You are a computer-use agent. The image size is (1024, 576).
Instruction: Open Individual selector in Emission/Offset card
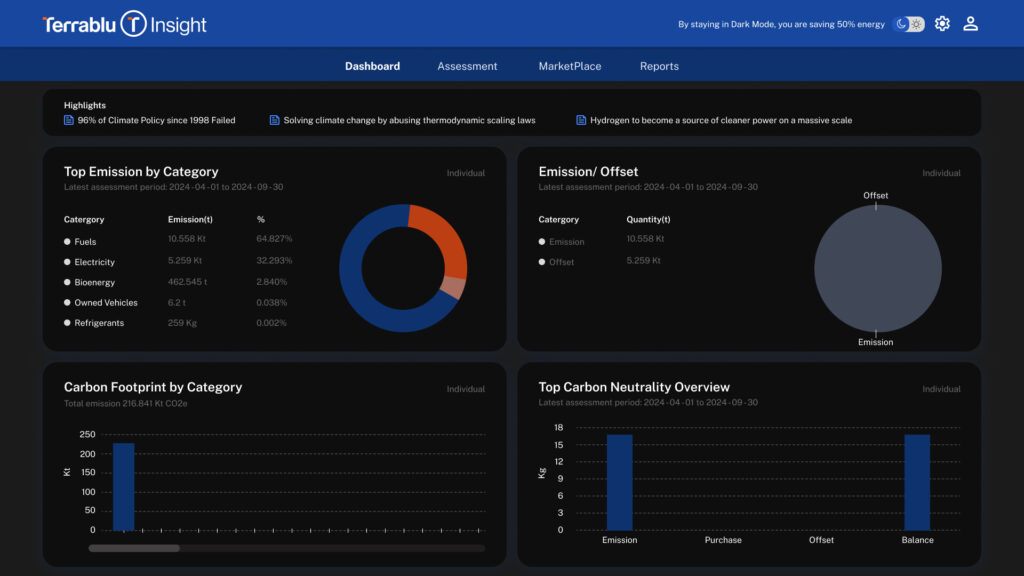coord(940,173)
